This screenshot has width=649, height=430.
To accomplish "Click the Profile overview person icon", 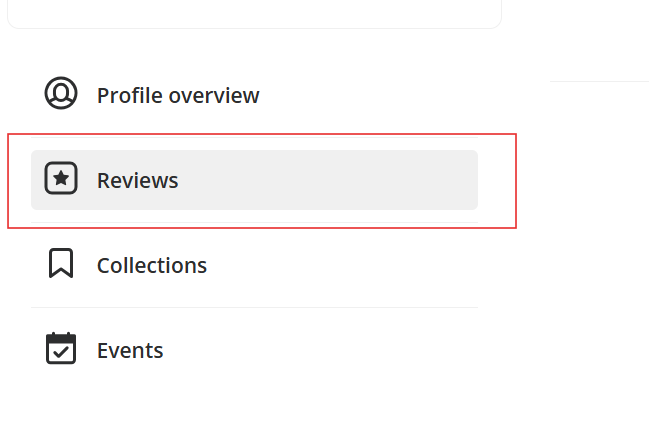I will pyautogui.click(x=61, y=94).
